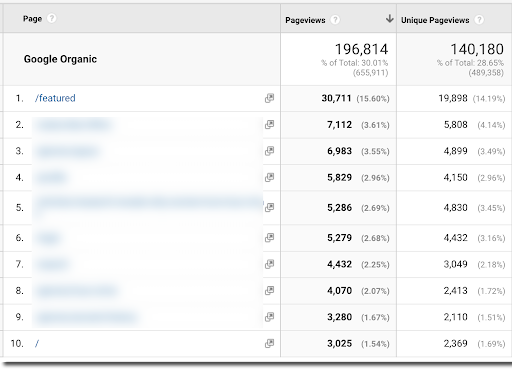Select pageviews value 5,829

(339, 177)
